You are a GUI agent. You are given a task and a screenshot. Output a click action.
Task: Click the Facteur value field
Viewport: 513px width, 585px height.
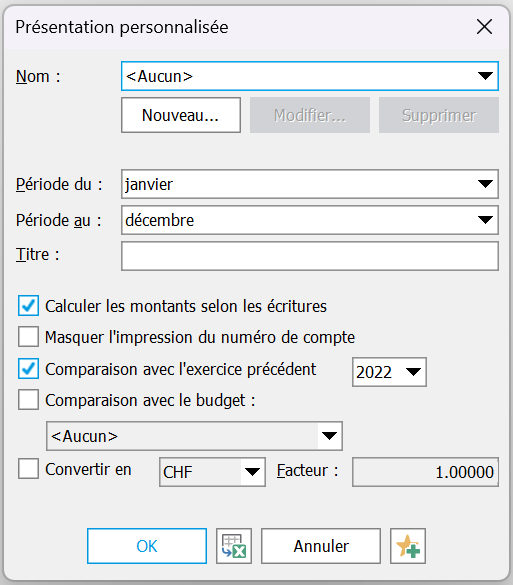[x=425, y=472]
